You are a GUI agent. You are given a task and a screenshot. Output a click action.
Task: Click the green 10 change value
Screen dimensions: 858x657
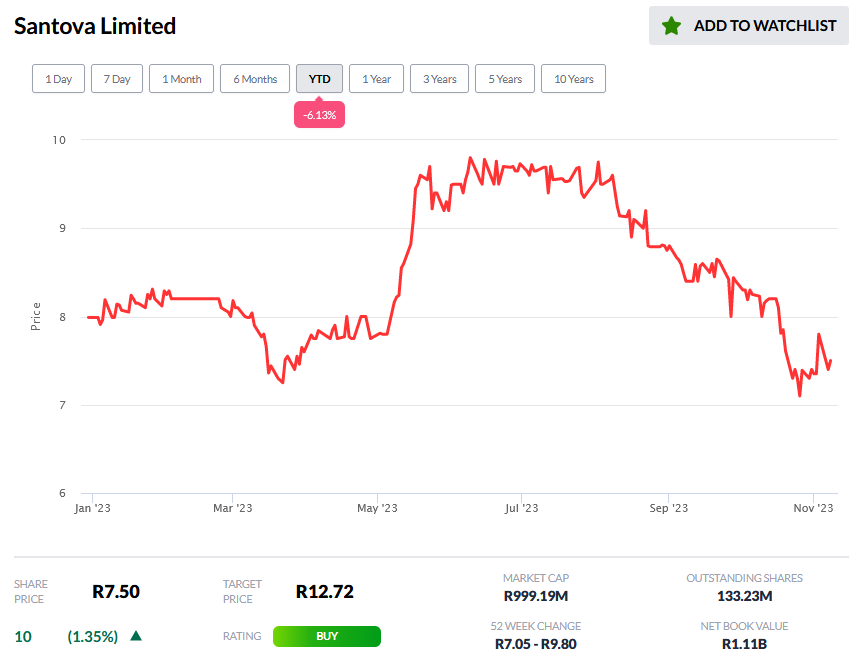click(23, 637)
